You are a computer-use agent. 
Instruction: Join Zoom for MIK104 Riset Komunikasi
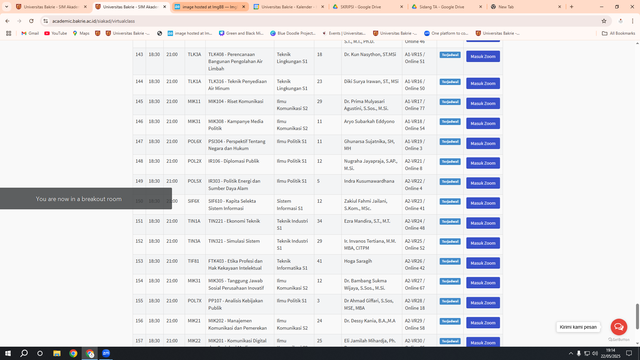point(483,103)
